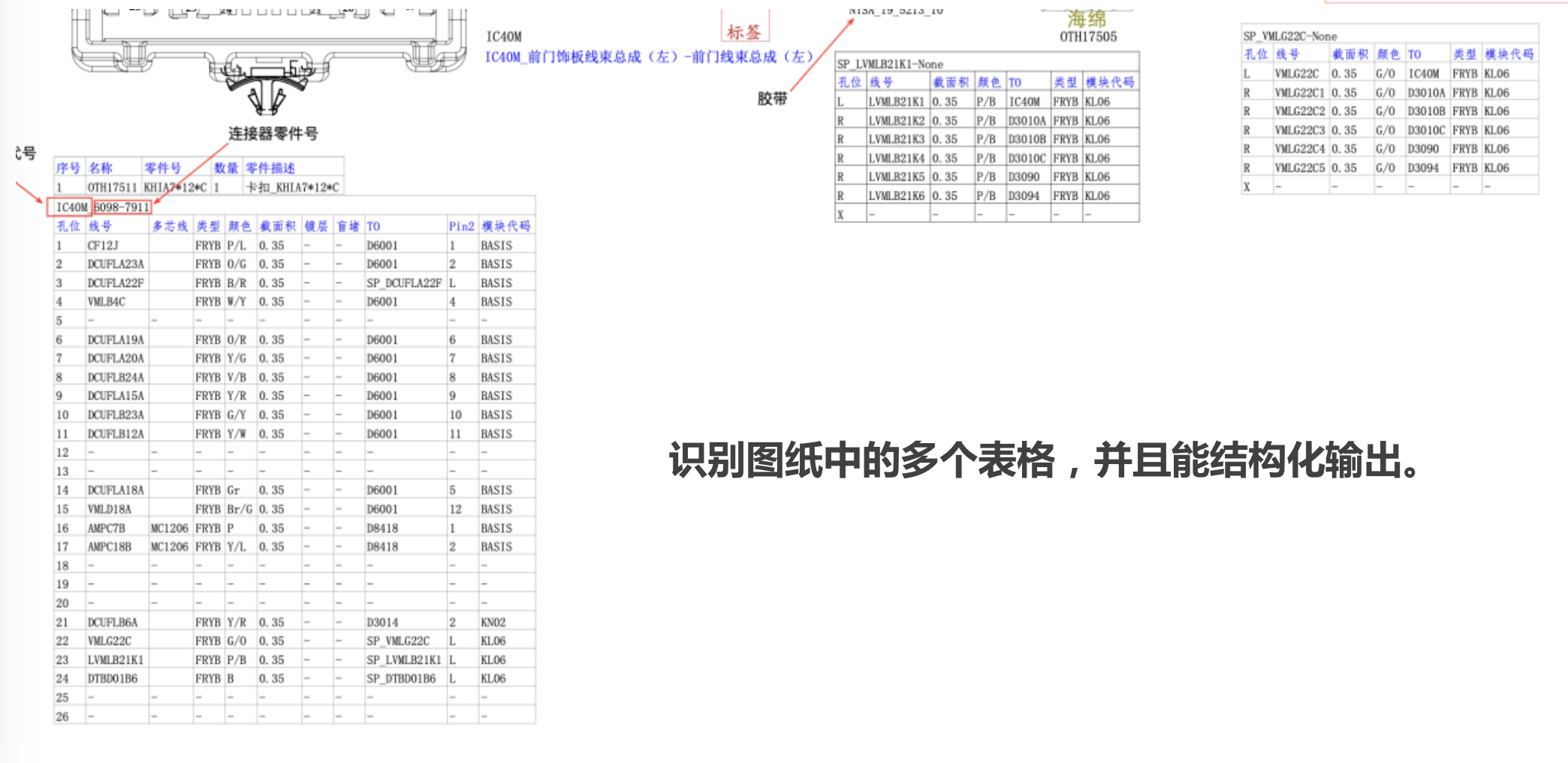This screenshot has width=1568, height=763.
Task: Click the SP_LVMLB21K1-None table title
Action: point(890,65)
